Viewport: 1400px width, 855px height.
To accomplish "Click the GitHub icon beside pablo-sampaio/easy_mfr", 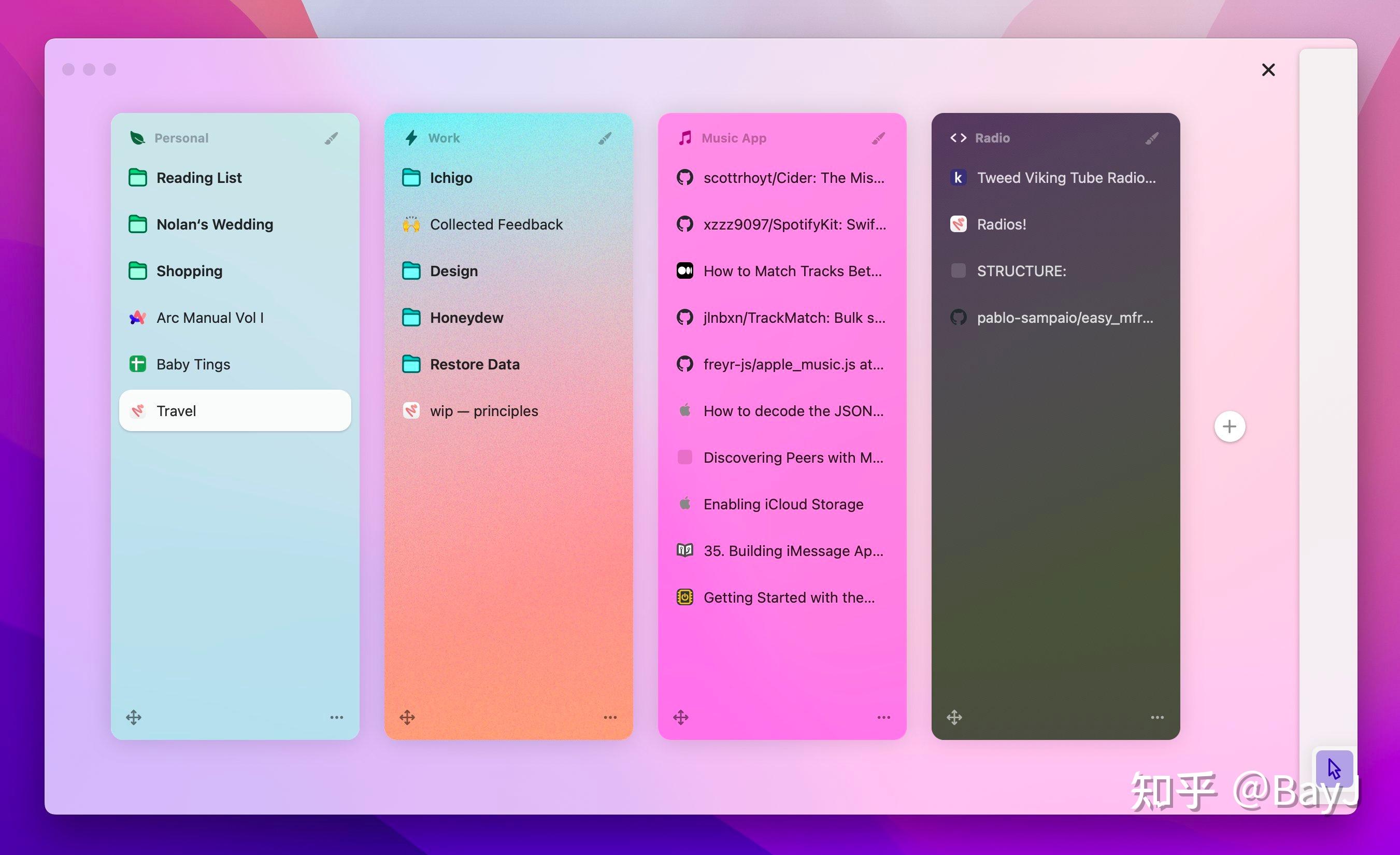I will pos(958,318).
